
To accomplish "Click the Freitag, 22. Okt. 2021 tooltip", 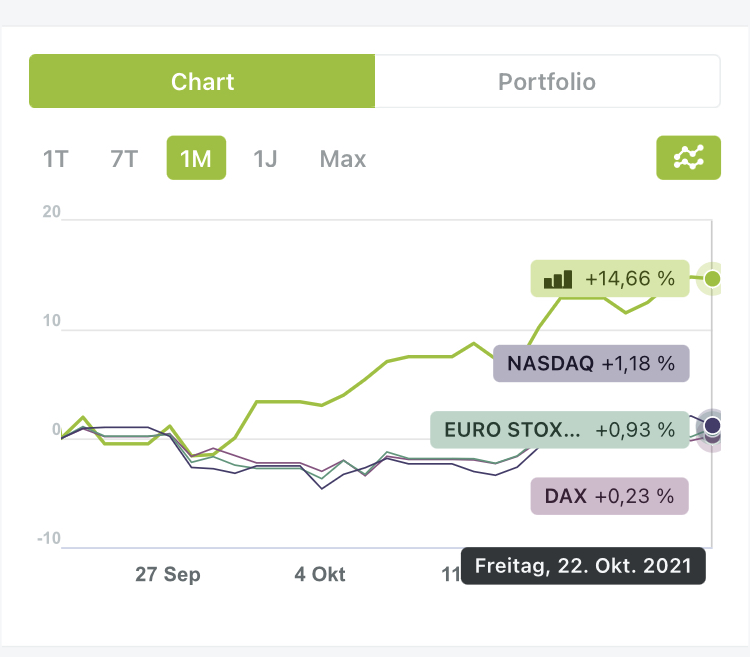I will 583,565.
